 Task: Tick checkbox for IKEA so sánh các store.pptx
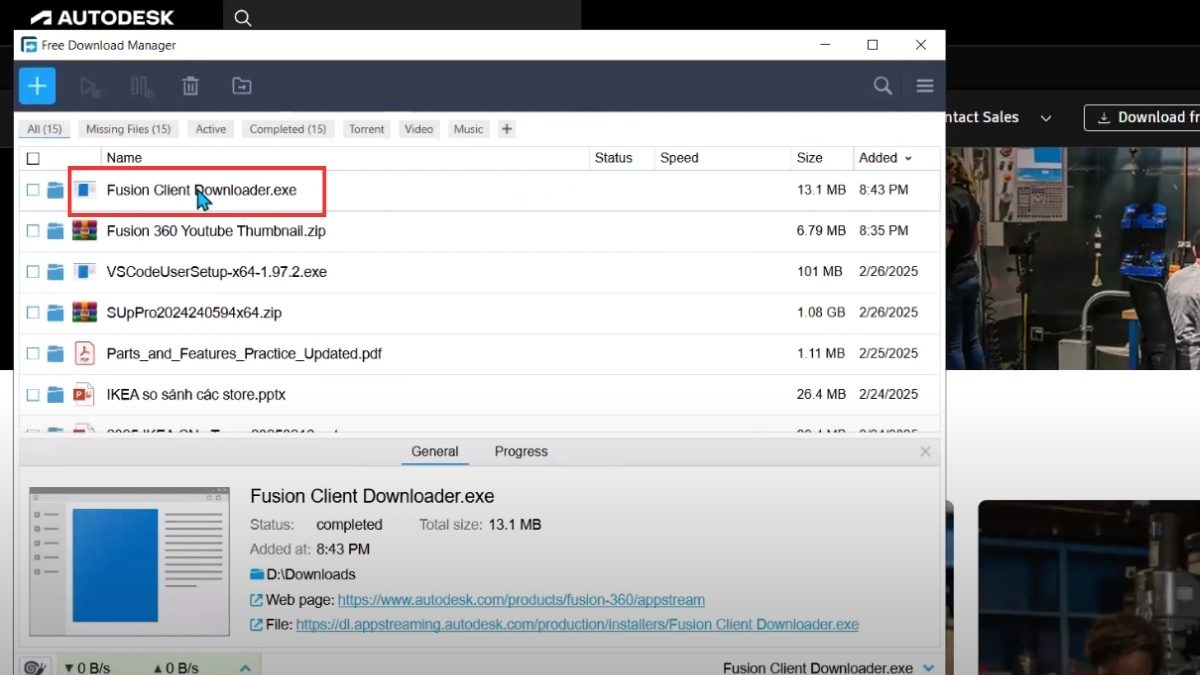(33, 395)
